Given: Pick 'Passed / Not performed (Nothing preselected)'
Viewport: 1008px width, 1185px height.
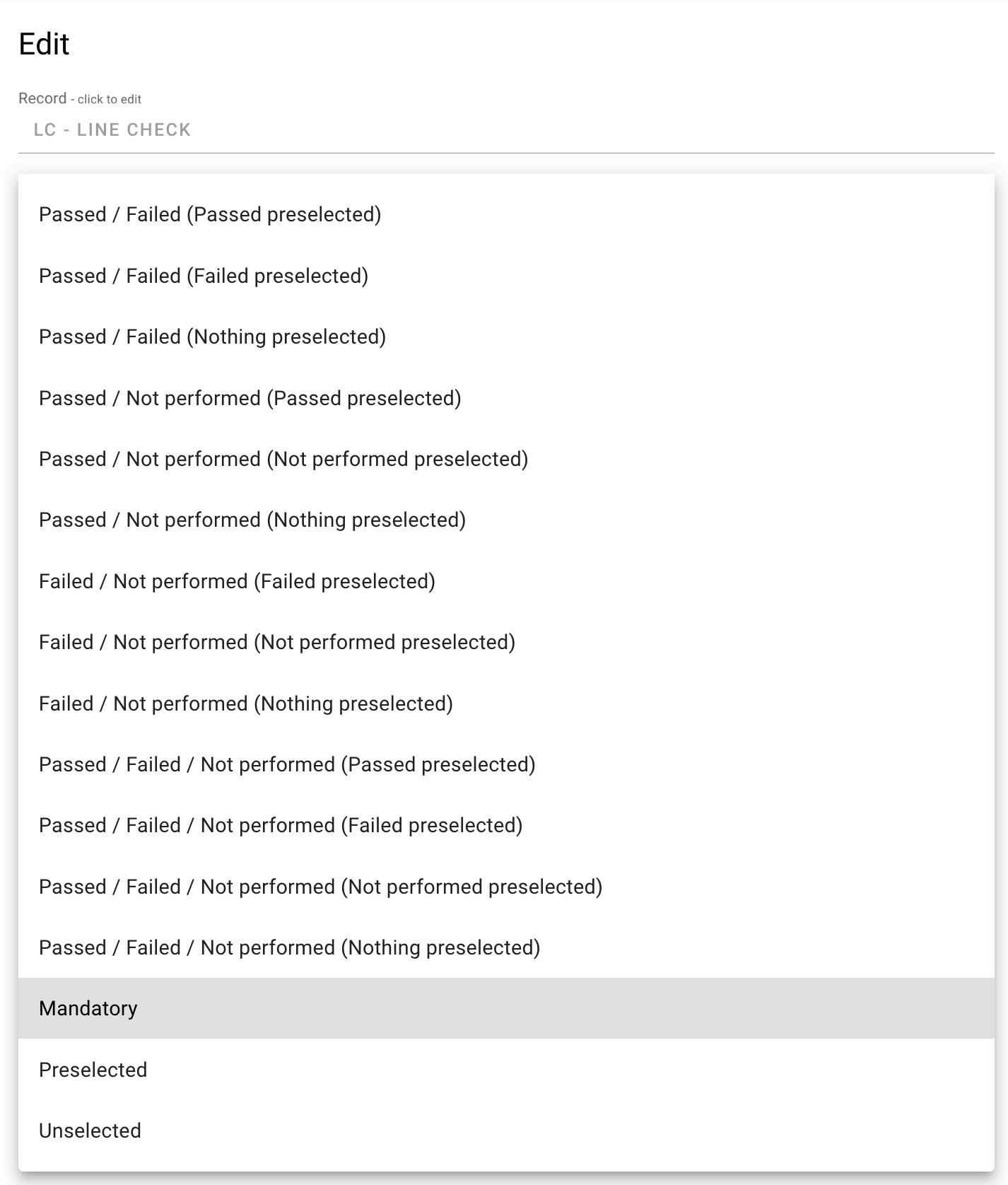Looking at the screenshot, I should [252, 520].
